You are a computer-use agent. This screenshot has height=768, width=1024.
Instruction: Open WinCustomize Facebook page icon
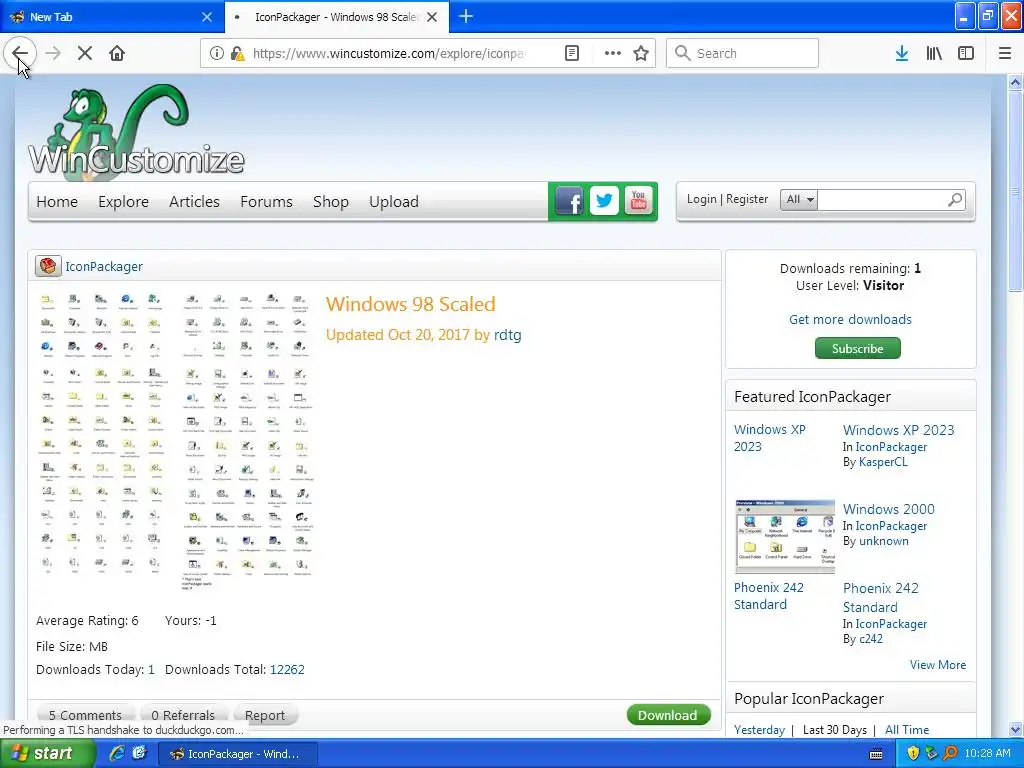point(569,201)
